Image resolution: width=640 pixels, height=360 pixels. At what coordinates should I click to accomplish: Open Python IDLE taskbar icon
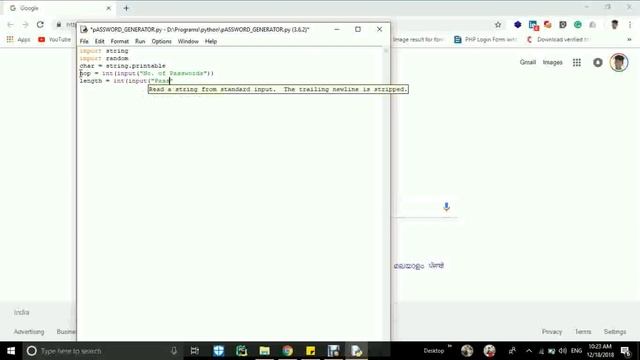pos(356,351)
